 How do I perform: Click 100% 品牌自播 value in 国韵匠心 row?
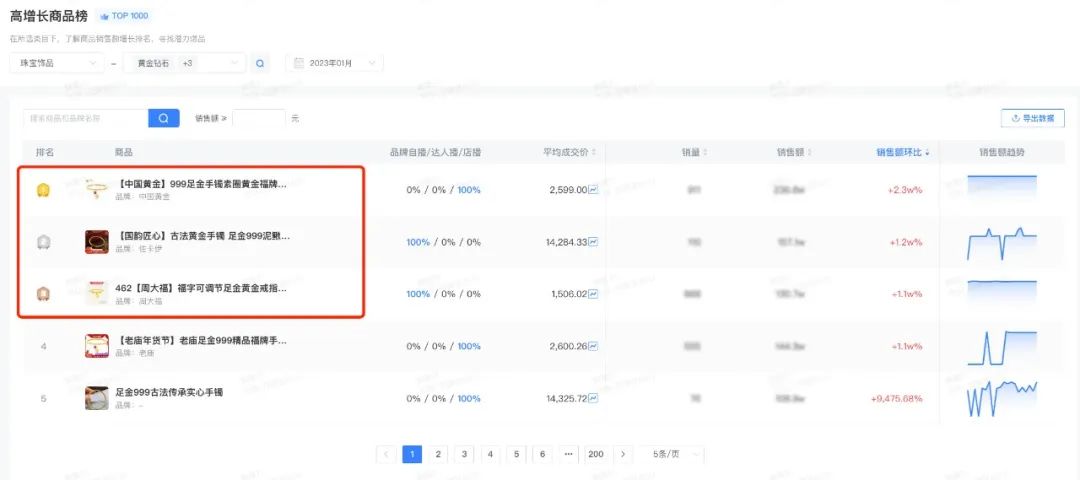[x=418, y=242]
